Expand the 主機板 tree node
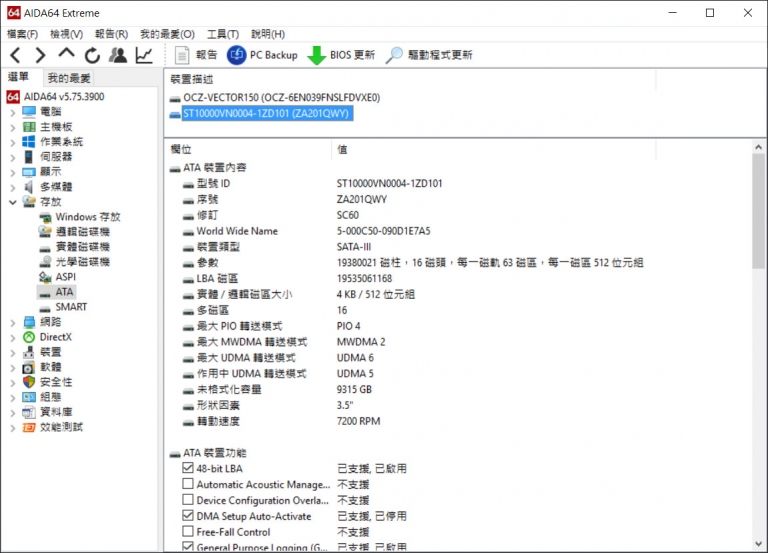The width and height of the screenshot is (768, 553). point(13,127)
